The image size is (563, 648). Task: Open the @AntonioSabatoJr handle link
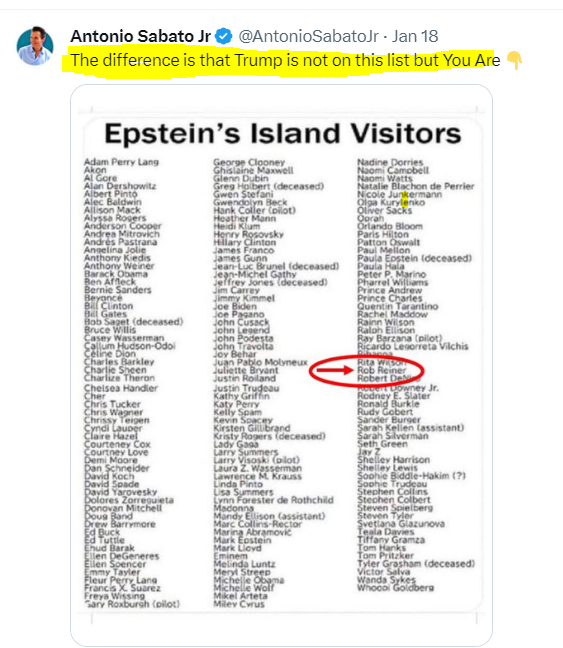(308, 36)
